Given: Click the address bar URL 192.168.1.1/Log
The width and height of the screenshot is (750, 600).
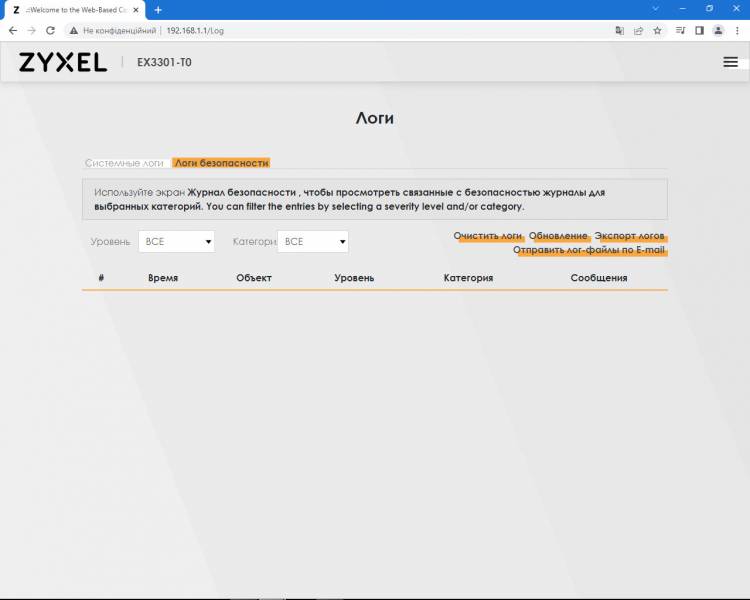Looking at the screenshot, I should tap(195, 31).
